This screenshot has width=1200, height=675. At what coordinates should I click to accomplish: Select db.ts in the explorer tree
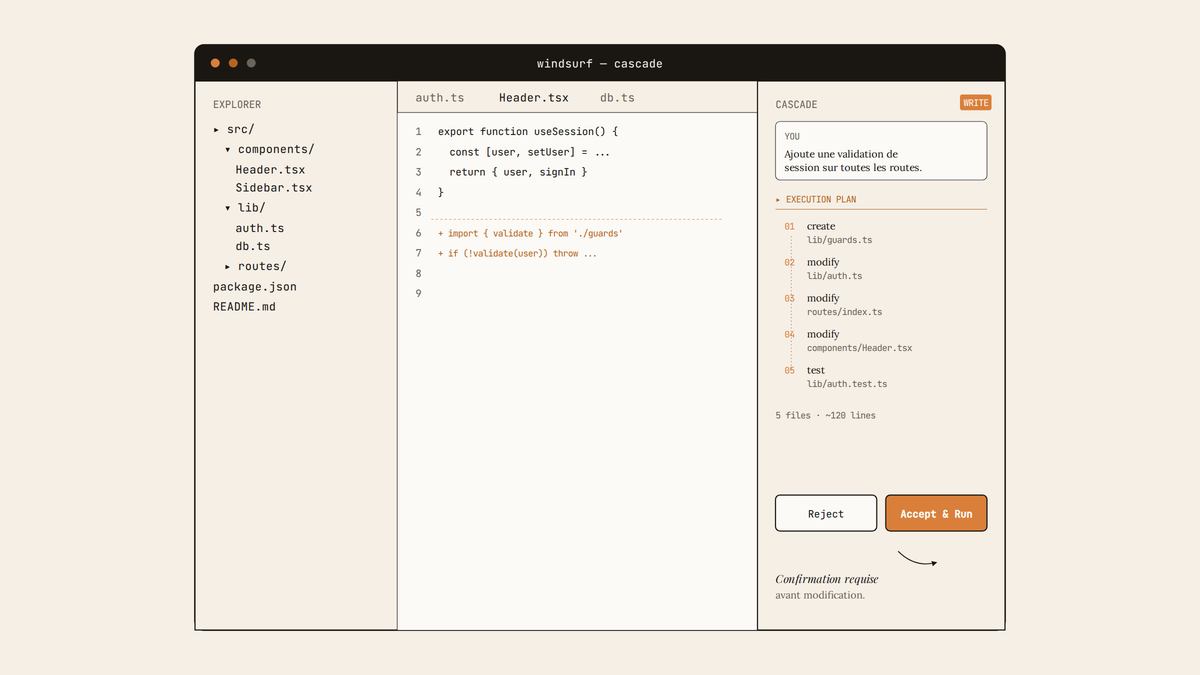click(253, 246)
